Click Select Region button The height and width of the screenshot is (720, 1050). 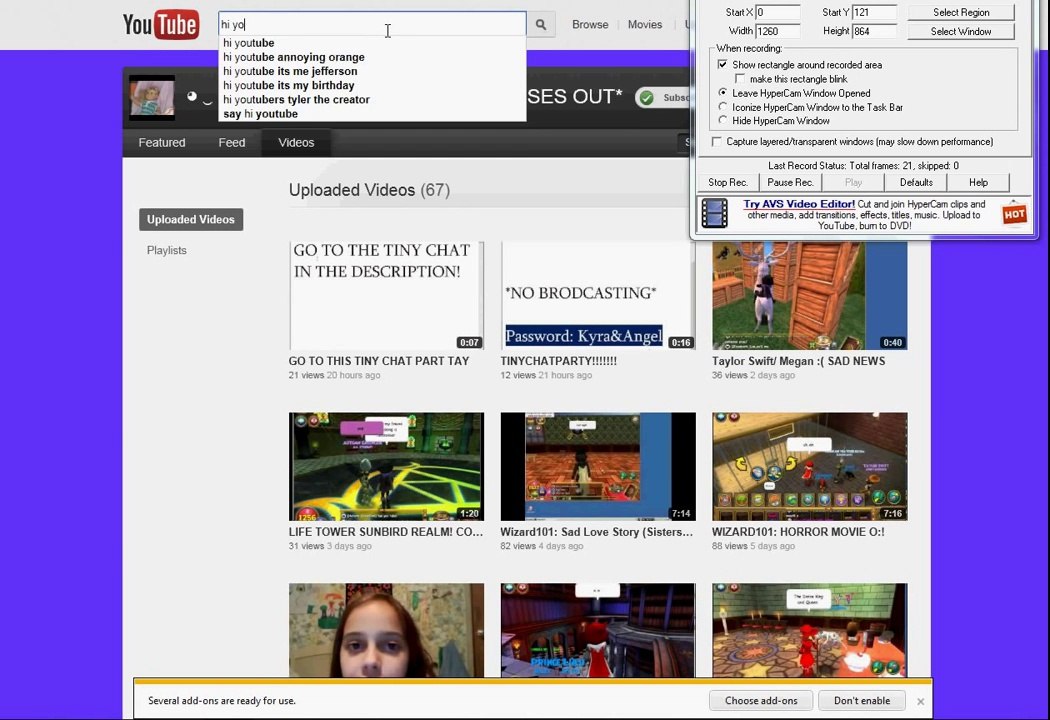(x=961, y=12)
